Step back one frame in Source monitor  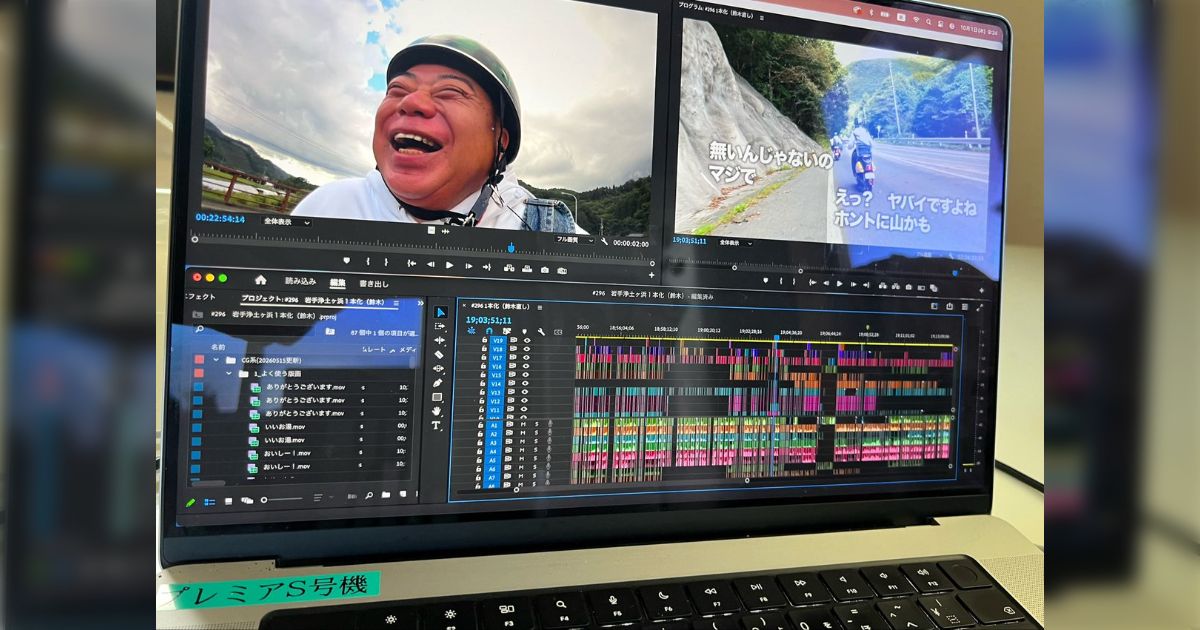coord(431,264)
